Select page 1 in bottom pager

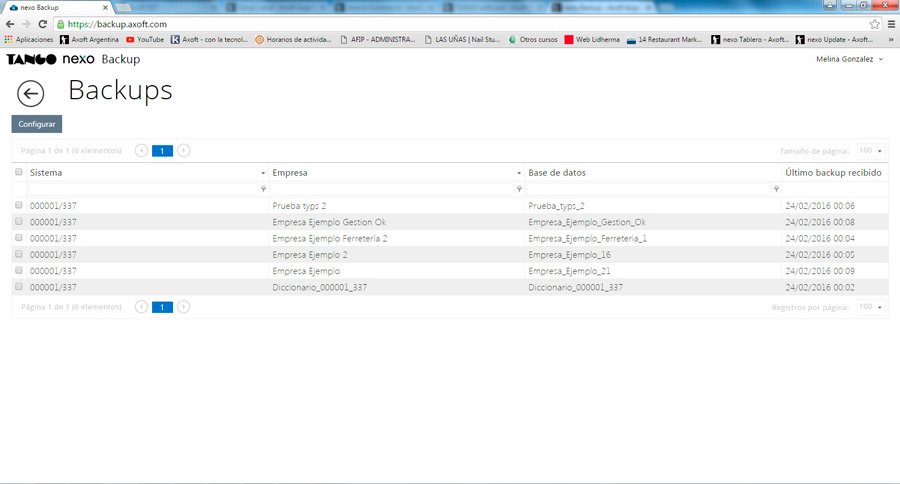coord(162,307)
